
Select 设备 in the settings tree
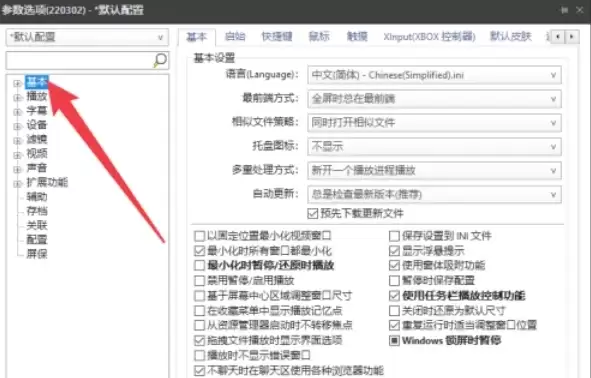[x=37, y=125]
